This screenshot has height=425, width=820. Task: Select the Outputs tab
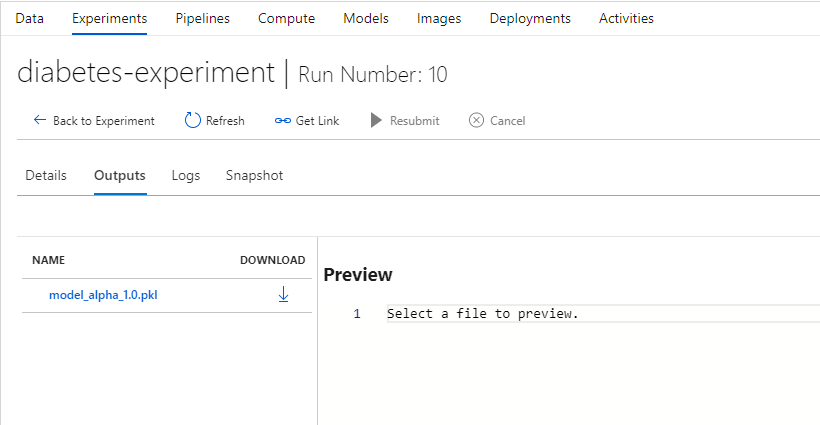coord(120,175)
